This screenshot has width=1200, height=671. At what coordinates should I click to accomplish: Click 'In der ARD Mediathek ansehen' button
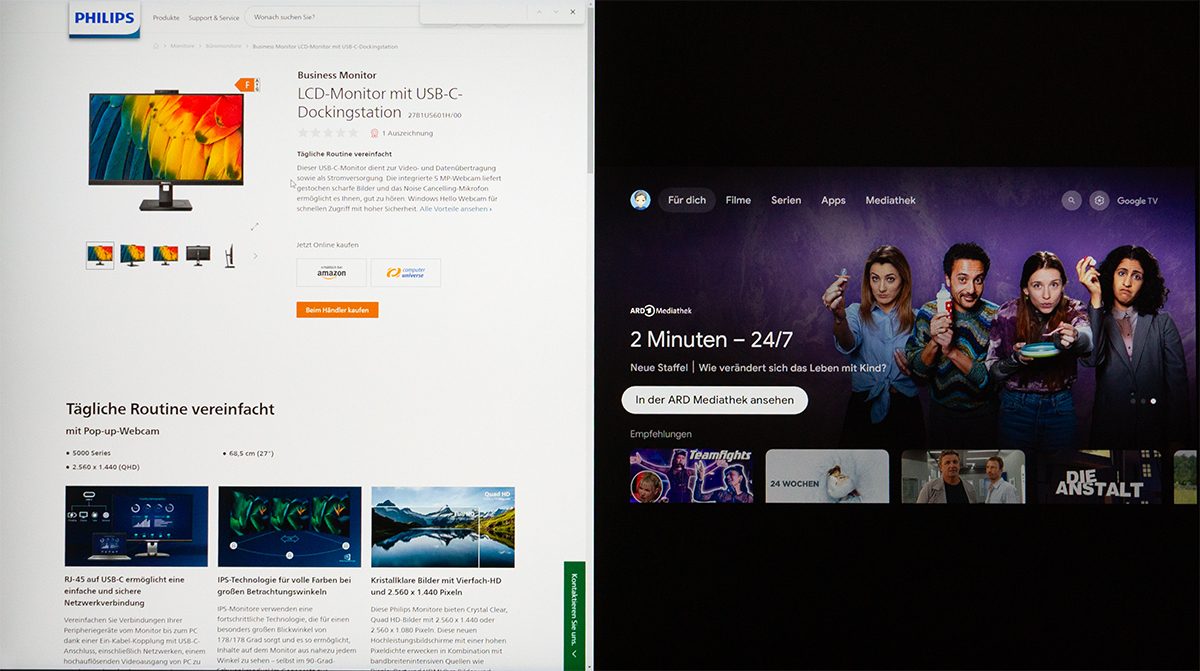(x=714, y=400)
